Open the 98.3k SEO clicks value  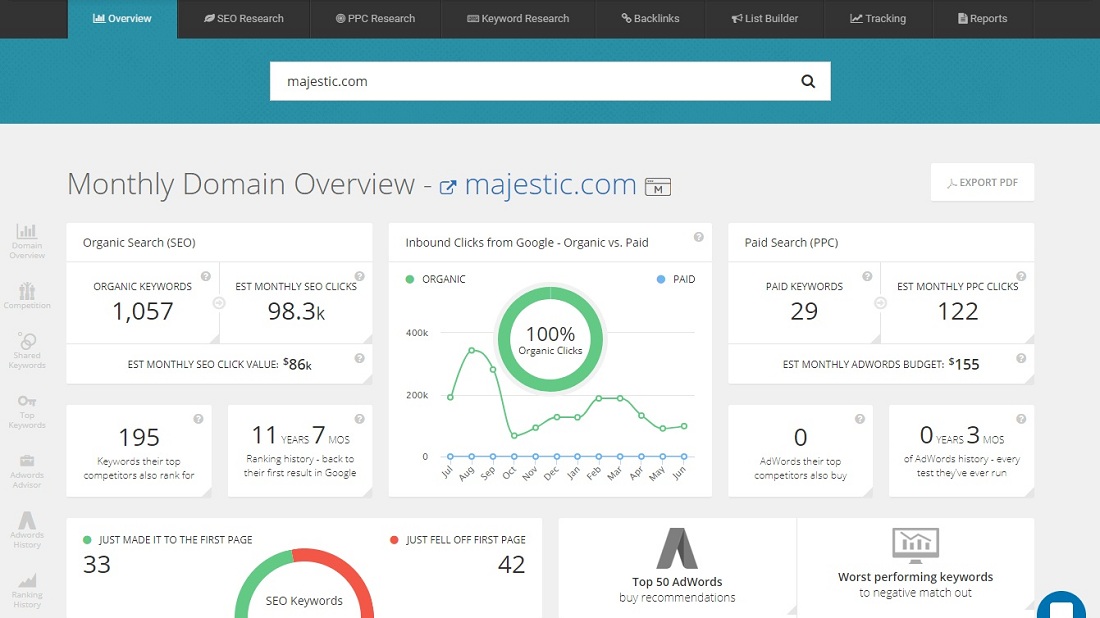(x=296, y=311)
